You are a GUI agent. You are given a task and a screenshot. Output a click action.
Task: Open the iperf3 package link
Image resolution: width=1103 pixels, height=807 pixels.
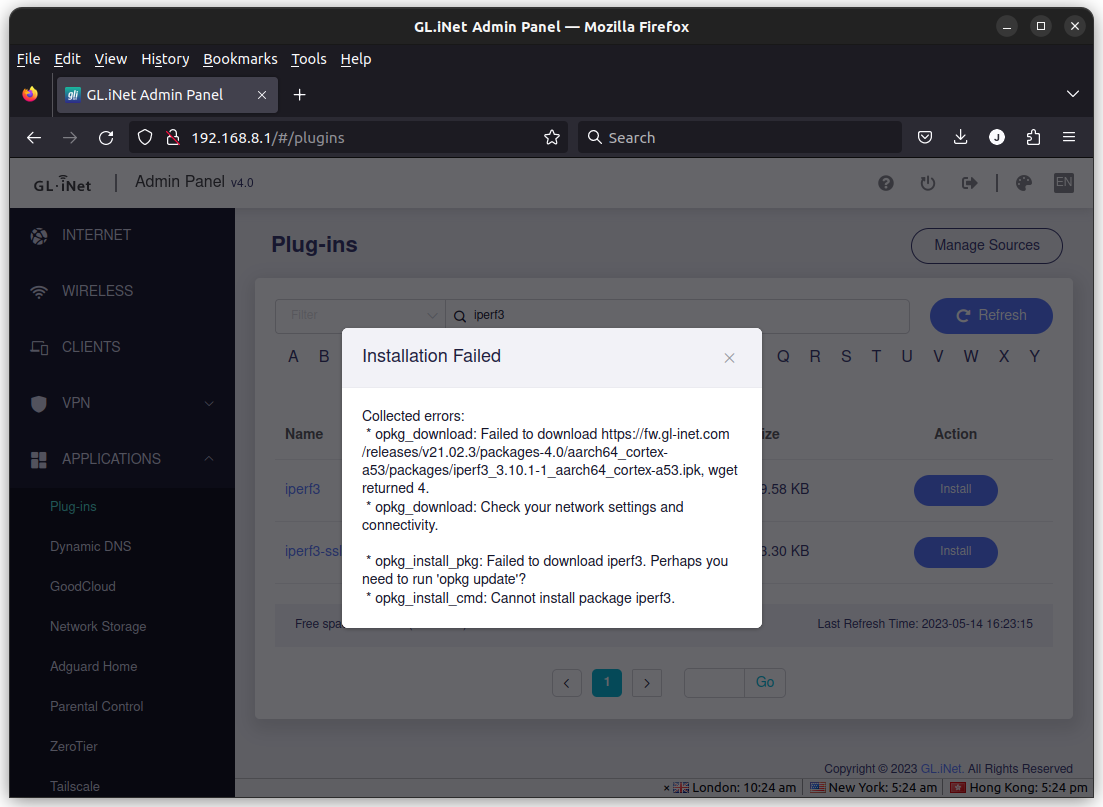click(x=302, y=489)
